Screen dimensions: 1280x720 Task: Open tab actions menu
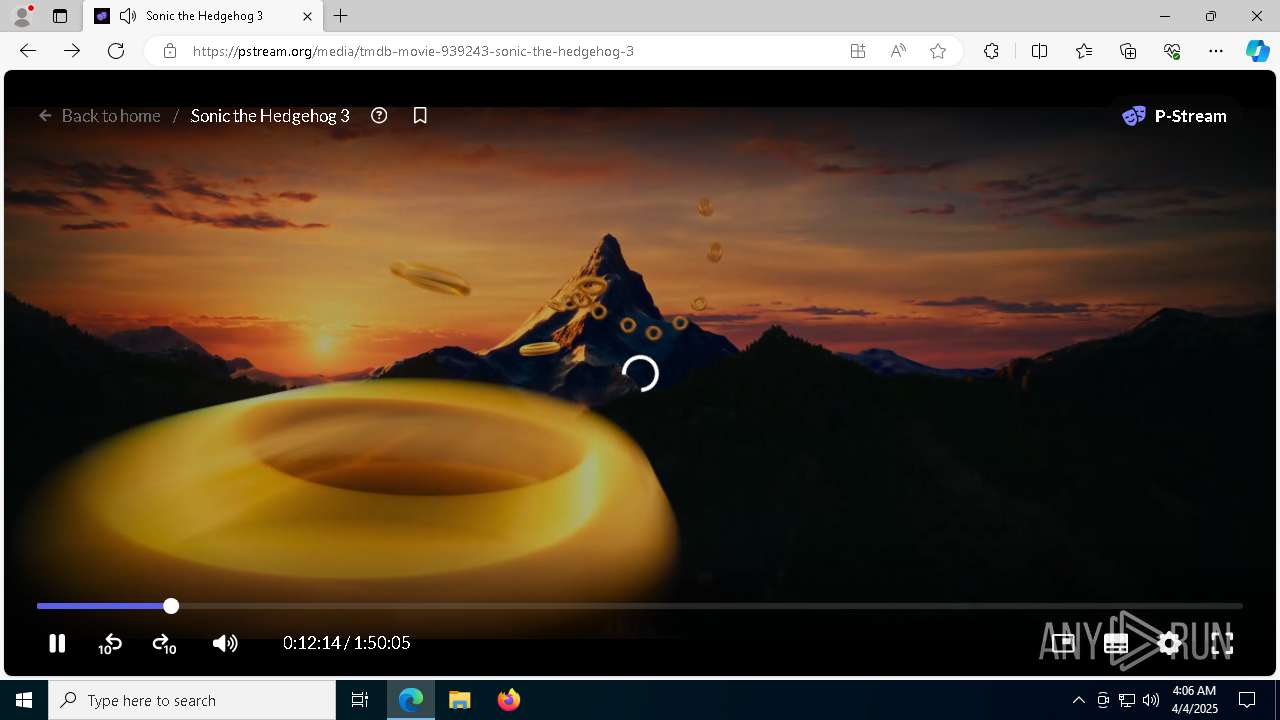pyautogui.click(x=60, y=16)
